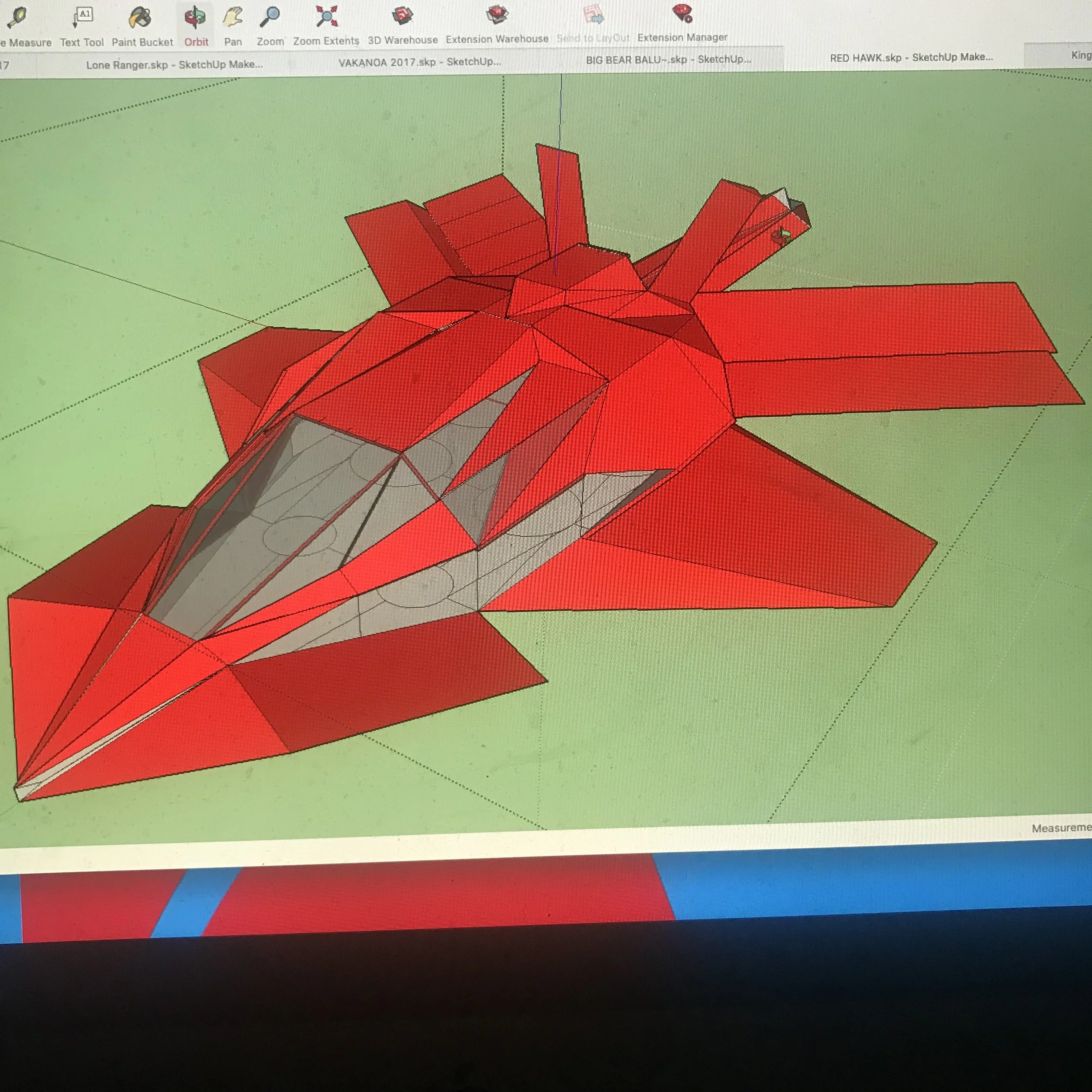Select the RED HAWK.skp tab
Viewport: 1092px width, 1092px height.
point(911,57)
